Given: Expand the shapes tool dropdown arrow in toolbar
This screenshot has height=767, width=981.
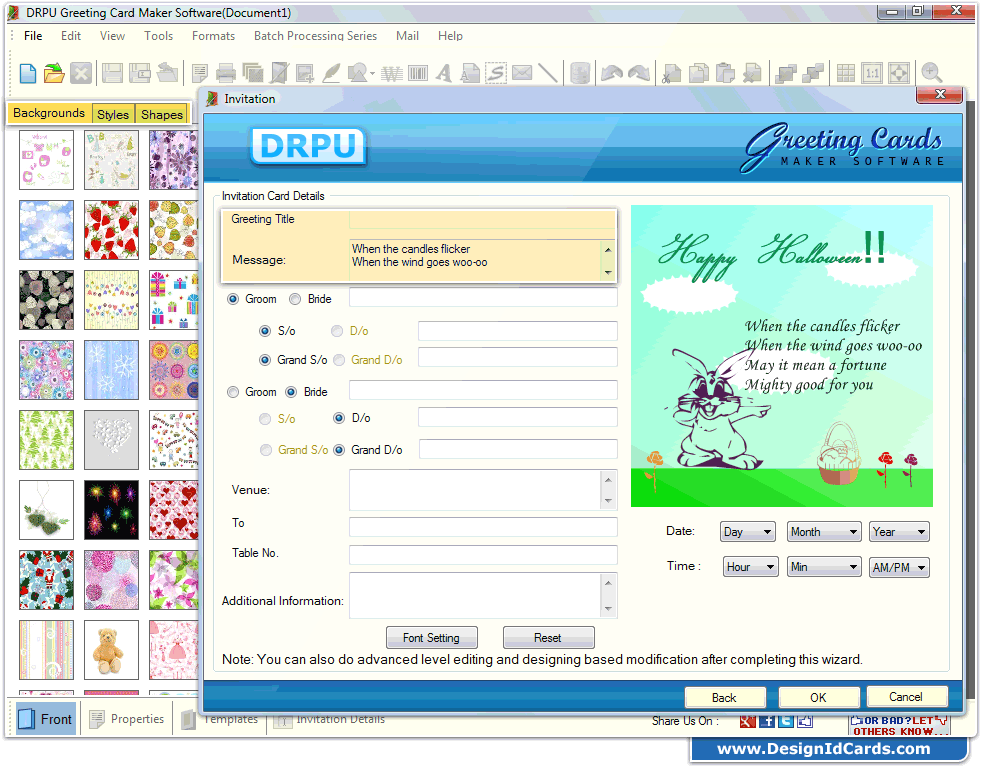Looking at the screenshot, I should click(x=372, y=74).
